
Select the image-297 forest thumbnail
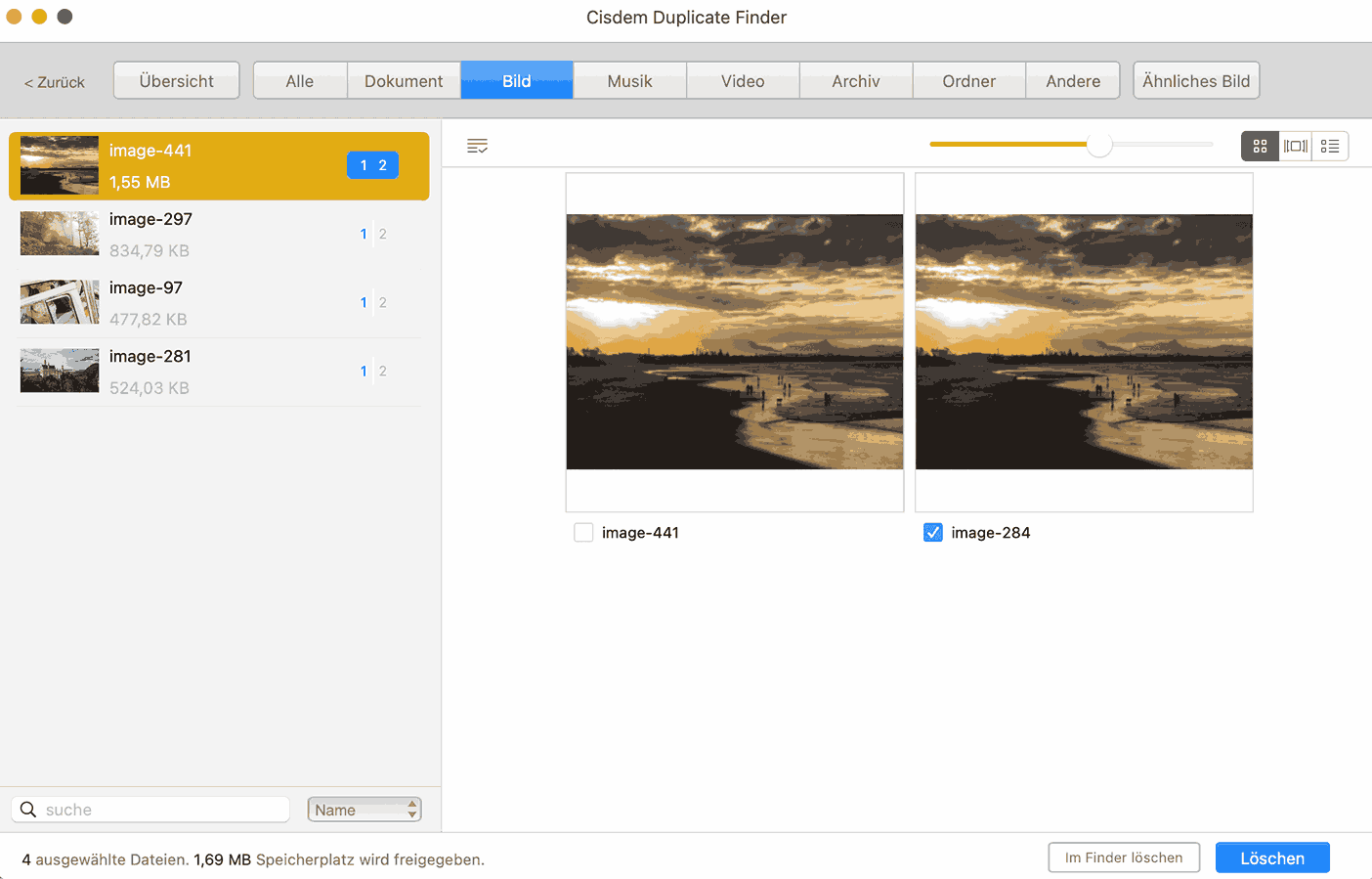(60, 234)
